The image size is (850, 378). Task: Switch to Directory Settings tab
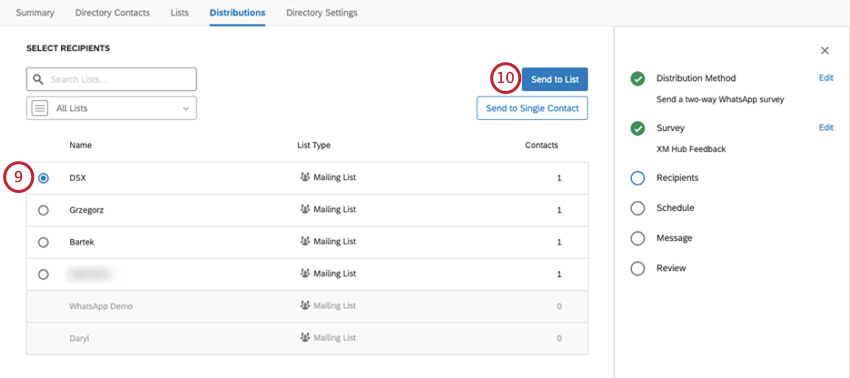(x=322, y=13)
